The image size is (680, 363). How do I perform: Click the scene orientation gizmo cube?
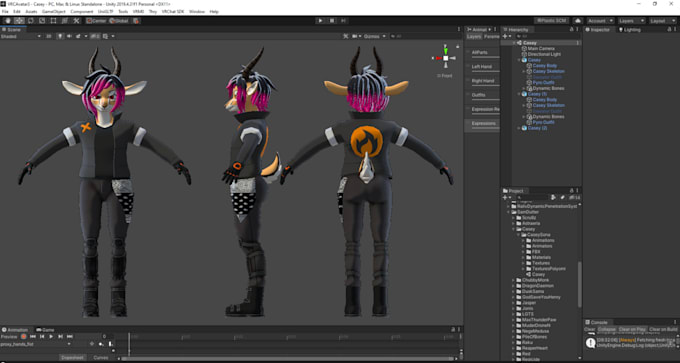(x=445, y=58)
